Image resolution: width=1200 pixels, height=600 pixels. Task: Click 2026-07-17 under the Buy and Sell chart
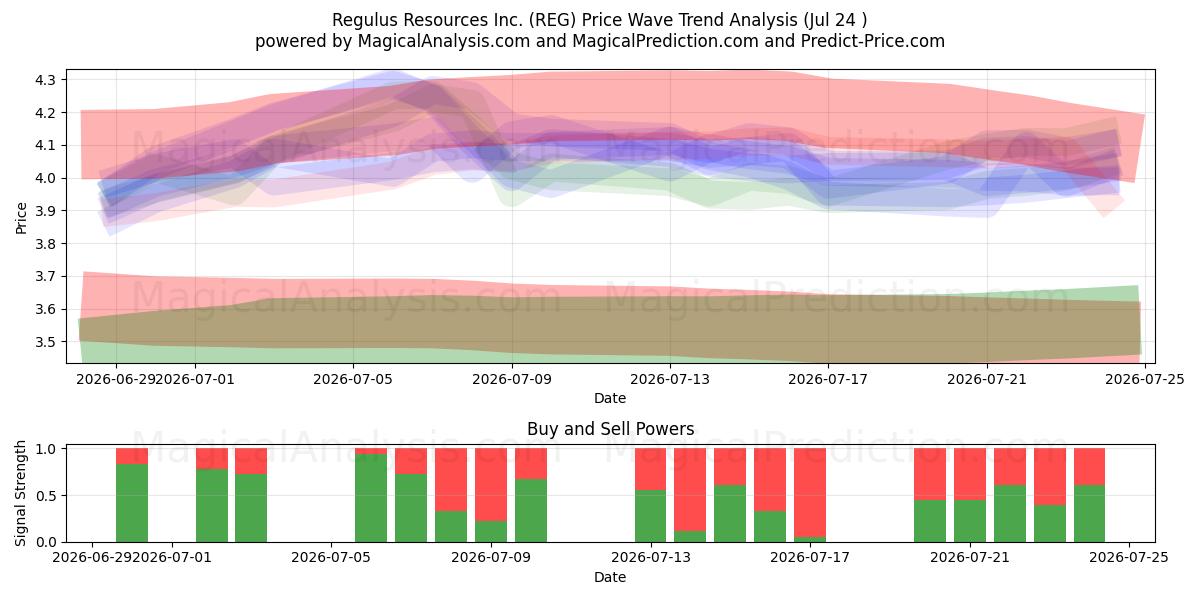point(810,558)
